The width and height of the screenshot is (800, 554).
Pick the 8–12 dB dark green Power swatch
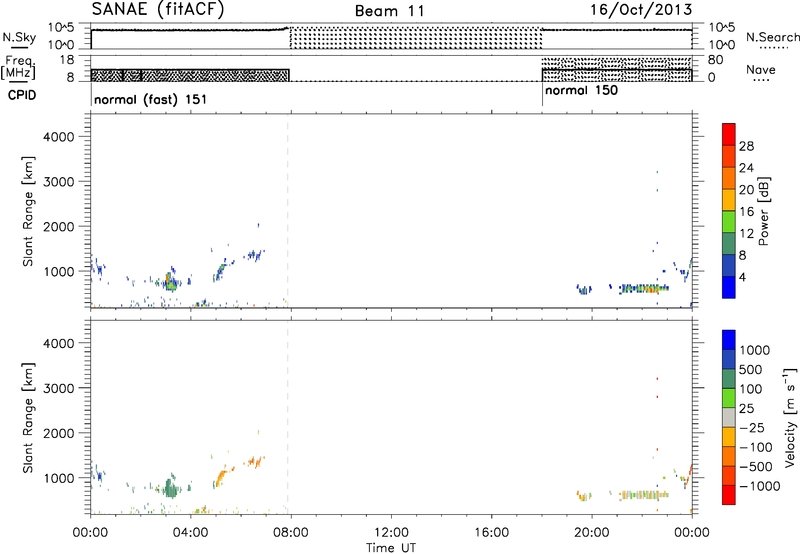tap(729, 243)
